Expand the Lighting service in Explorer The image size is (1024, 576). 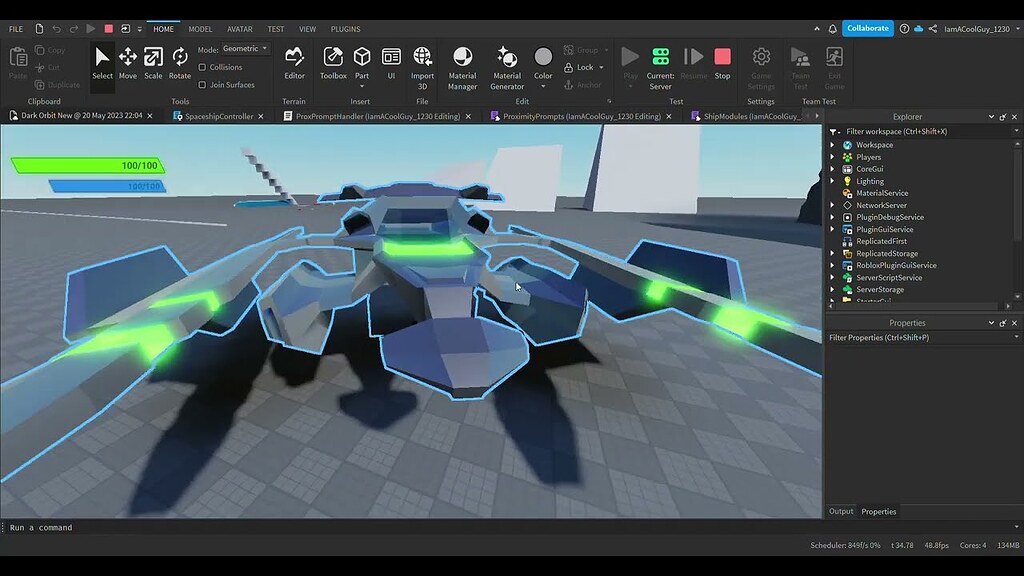coord(834,181)
